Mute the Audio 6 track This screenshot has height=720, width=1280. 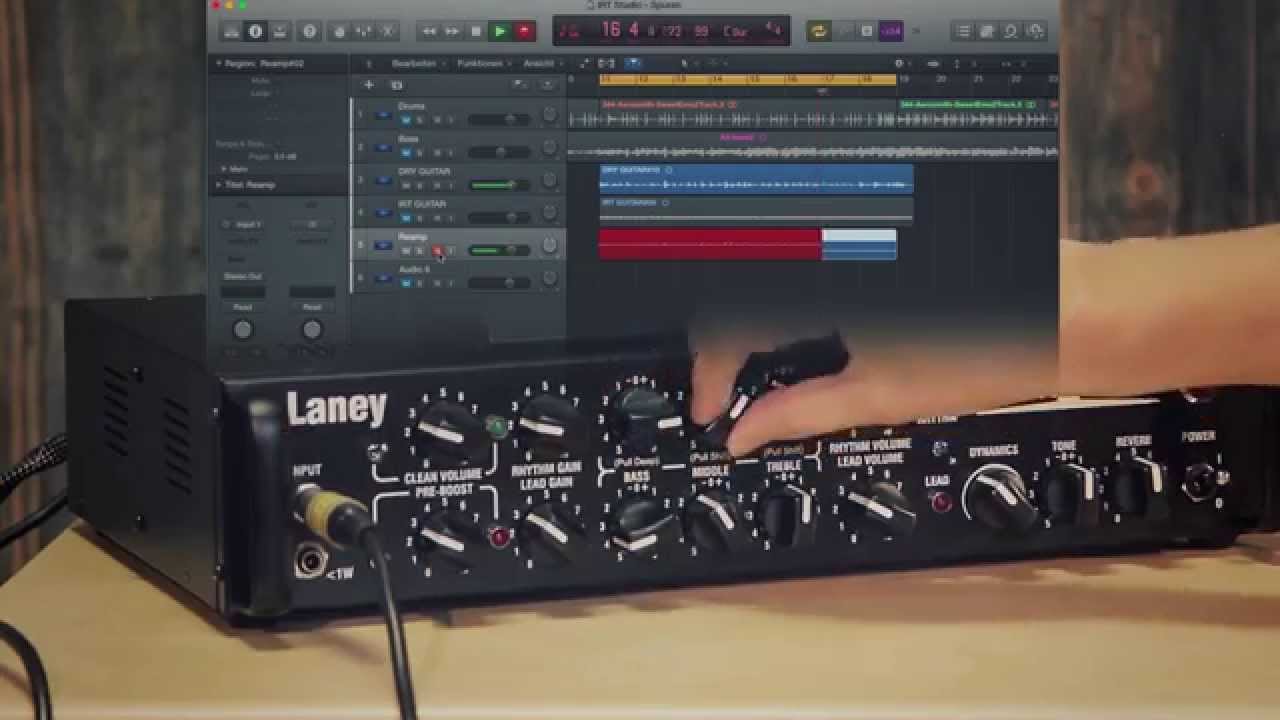click(406, 283)
